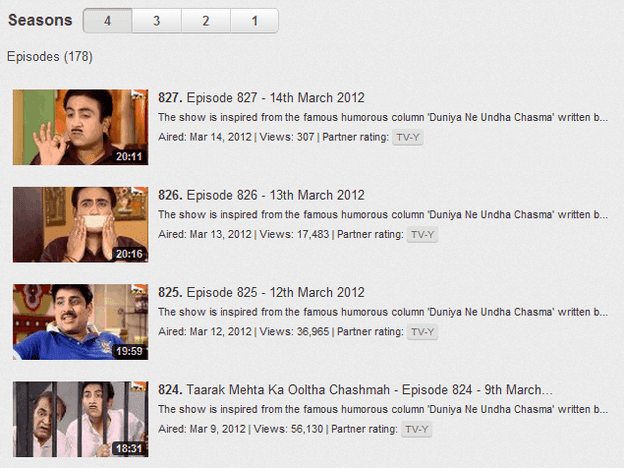Open title link 'Episode 827 - 14th March 2012'
This screenshot has width=624, height=468.
[275, 98]
